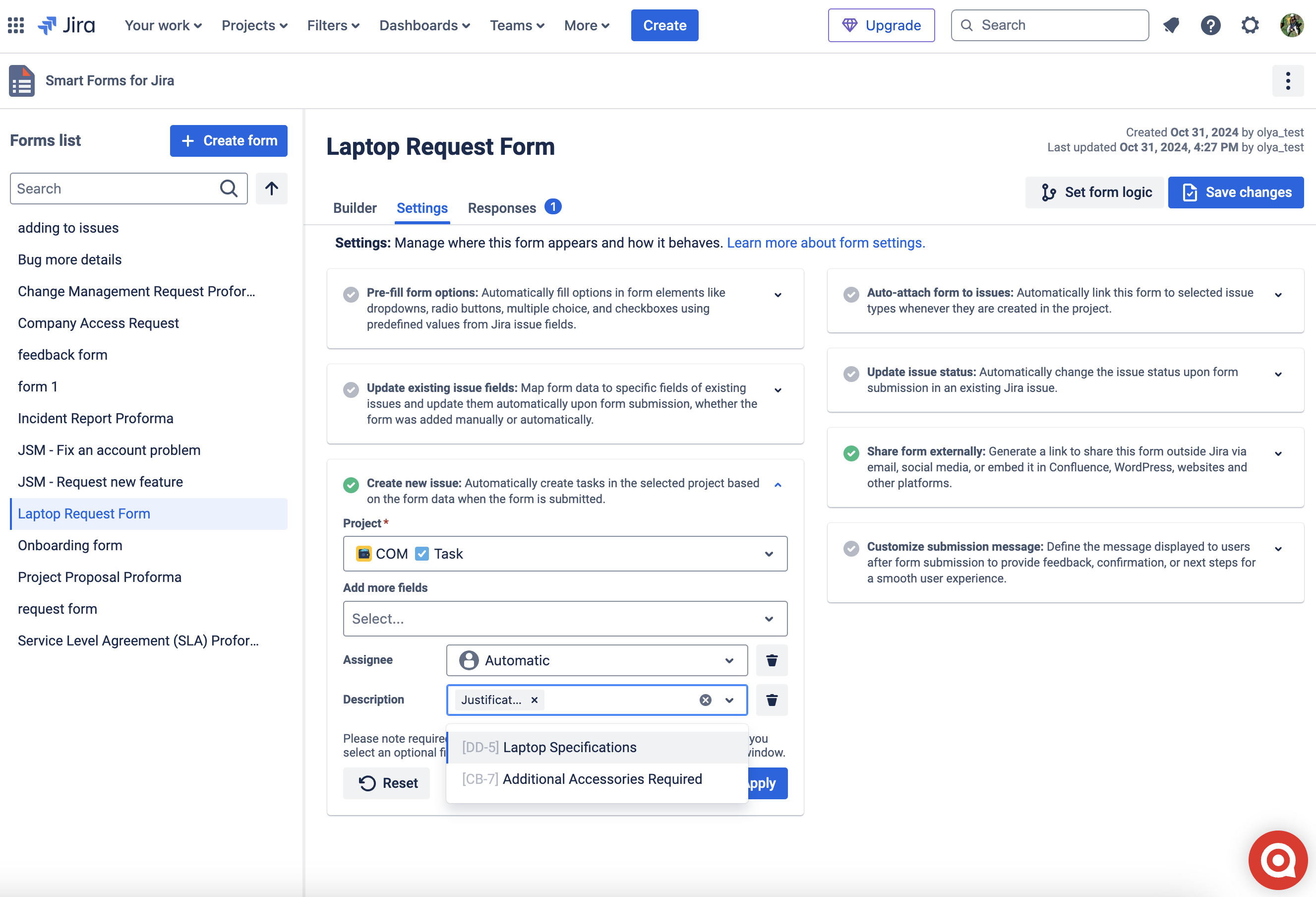This screenshot has width=1316, height=897.
Task: Click the Save changes button
Action: (1236, 192)
